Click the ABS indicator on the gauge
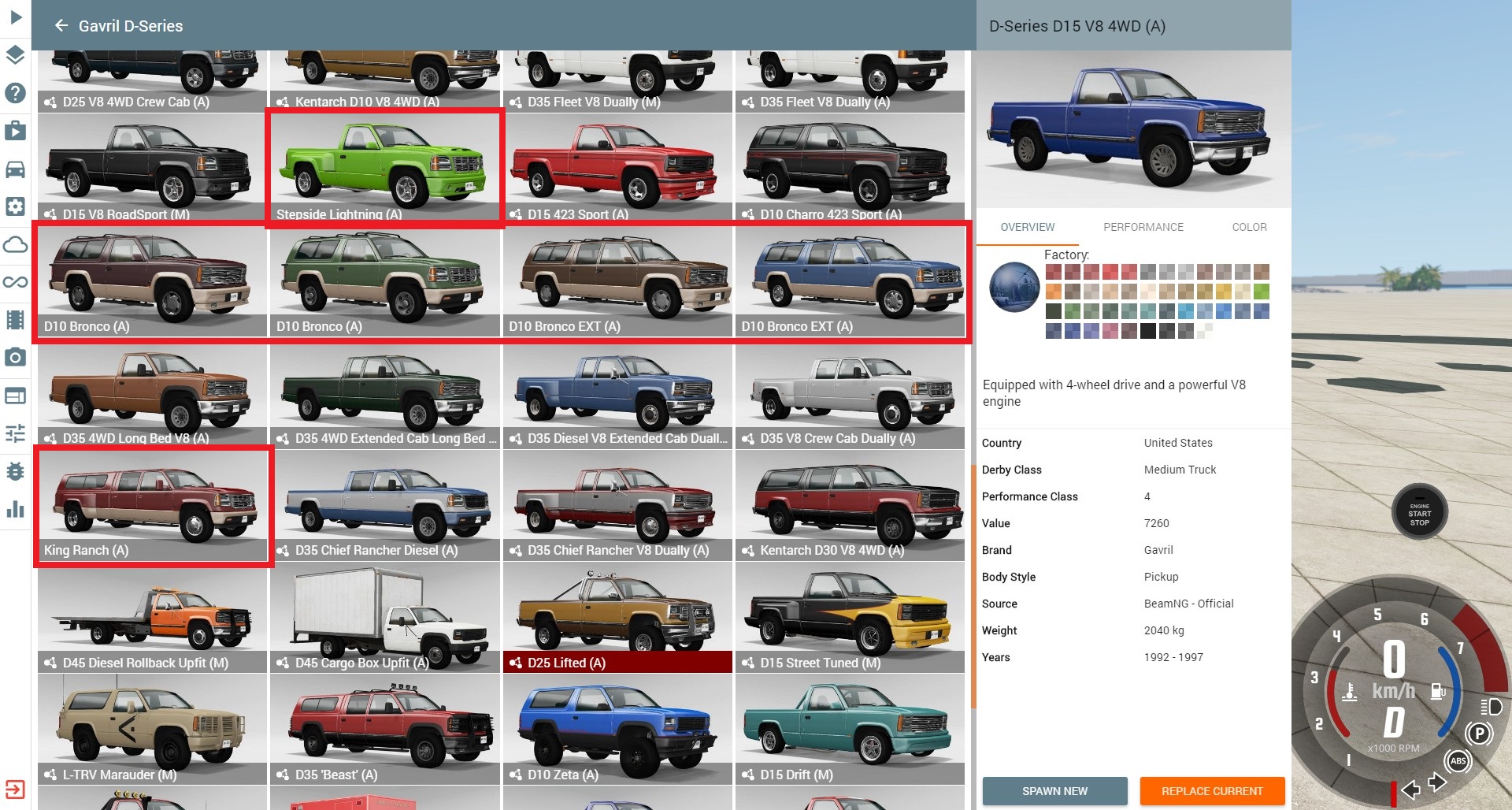Viewport: 1512px width, 810px height. (1458, 761)
